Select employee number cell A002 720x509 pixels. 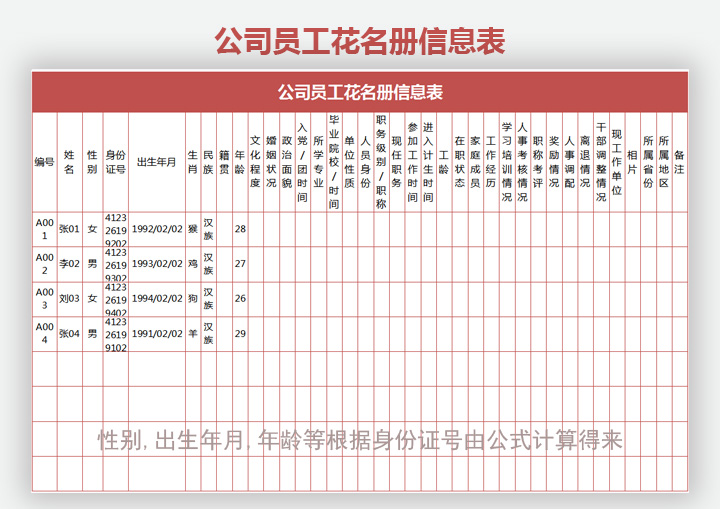(x=45, y=264)
